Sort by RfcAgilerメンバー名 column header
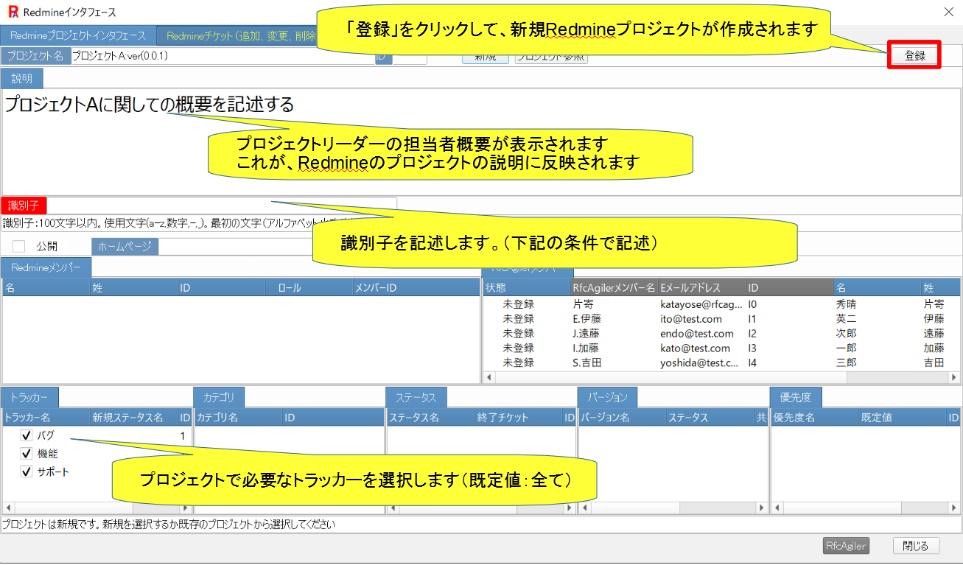Screen dimensions: 963x565 (614, 287)
